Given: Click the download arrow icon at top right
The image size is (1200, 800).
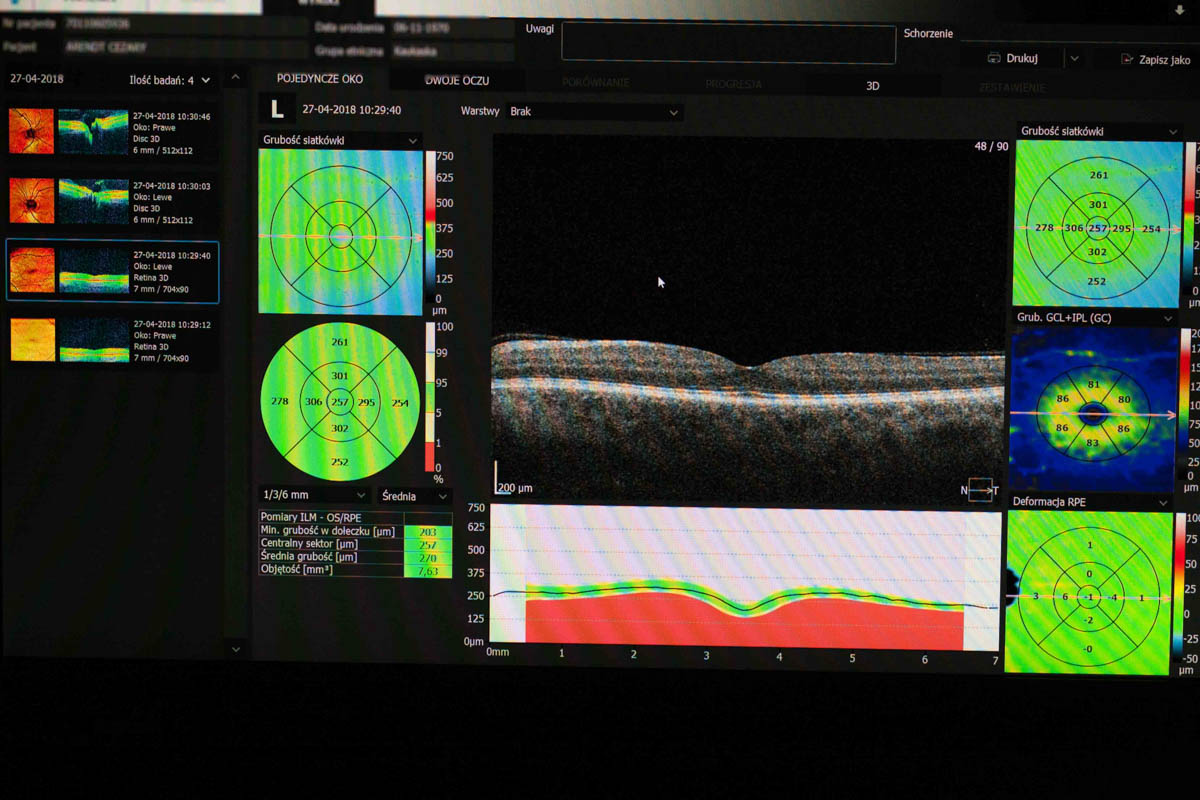Looking at the screenshot, I should [1178, 8].
